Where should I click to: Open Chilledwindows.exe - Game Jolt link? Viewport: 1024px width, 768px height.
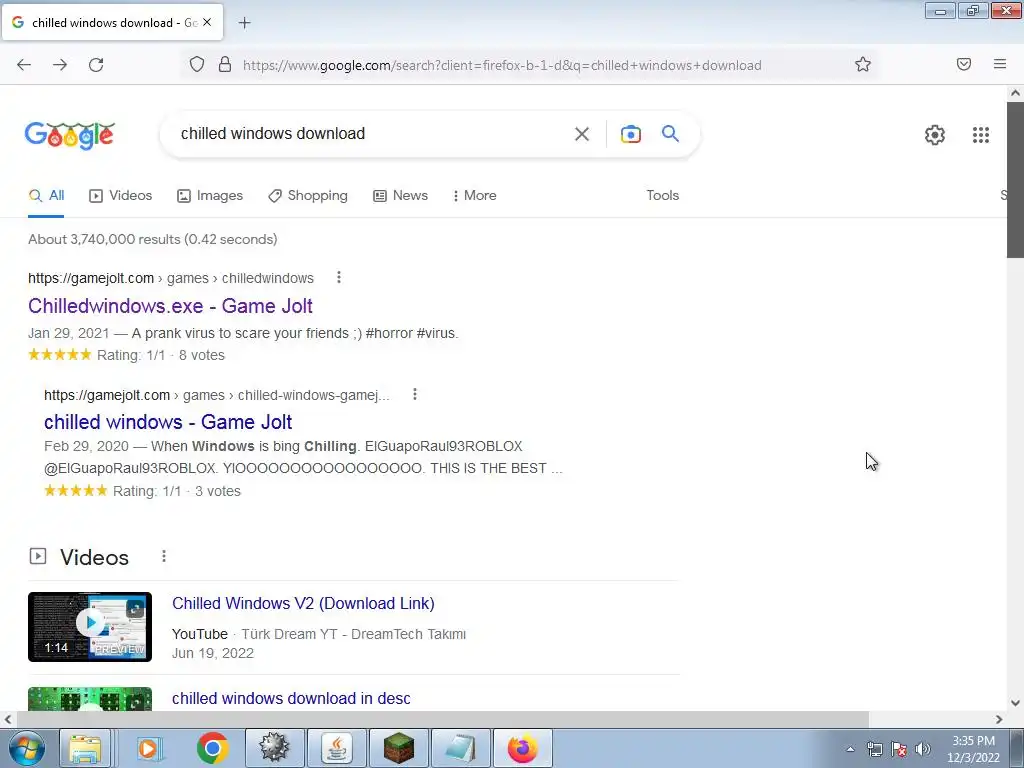click(x=170, y=306)
